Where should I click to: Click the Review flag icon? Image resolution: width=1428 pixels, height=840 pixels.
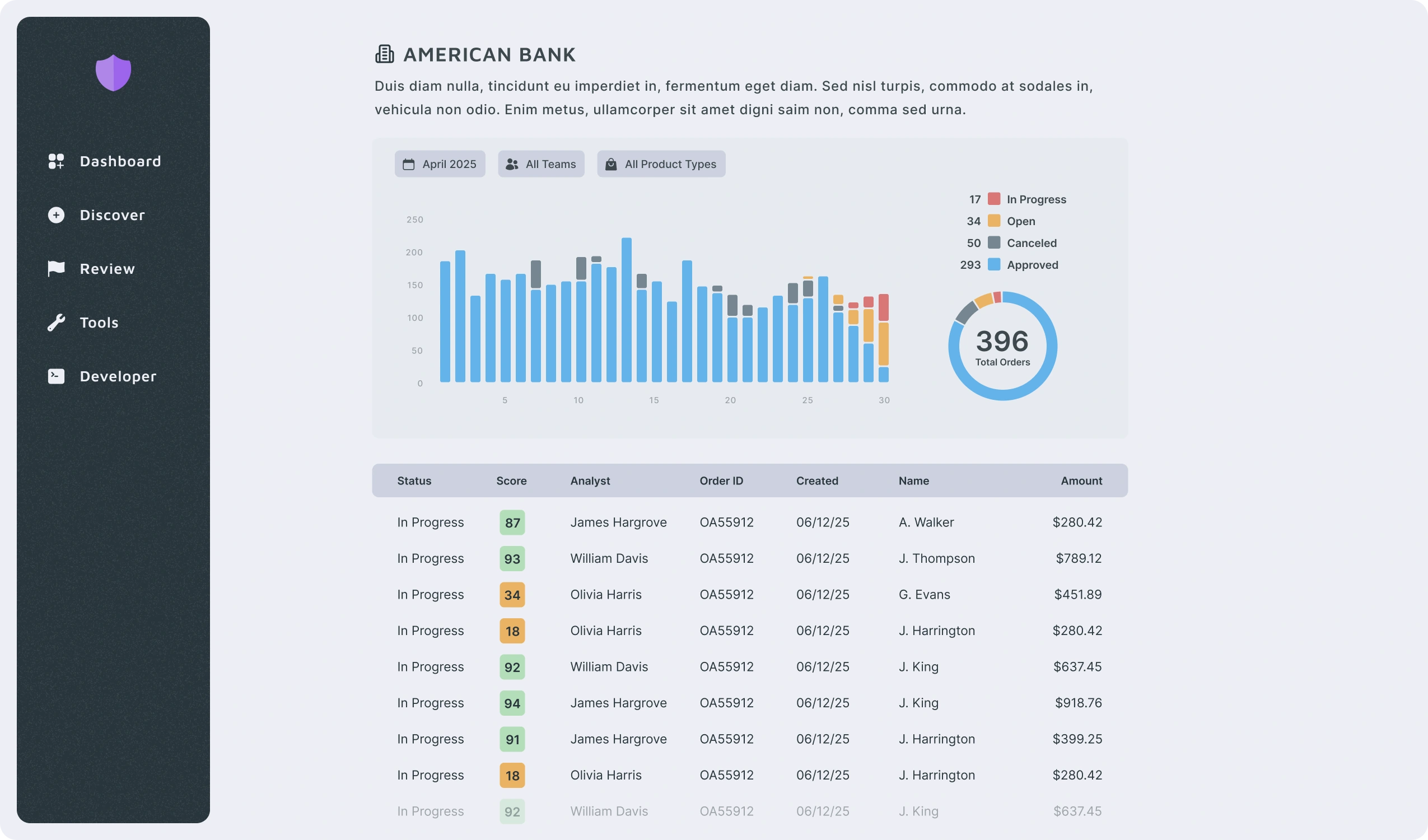[56, 269]
